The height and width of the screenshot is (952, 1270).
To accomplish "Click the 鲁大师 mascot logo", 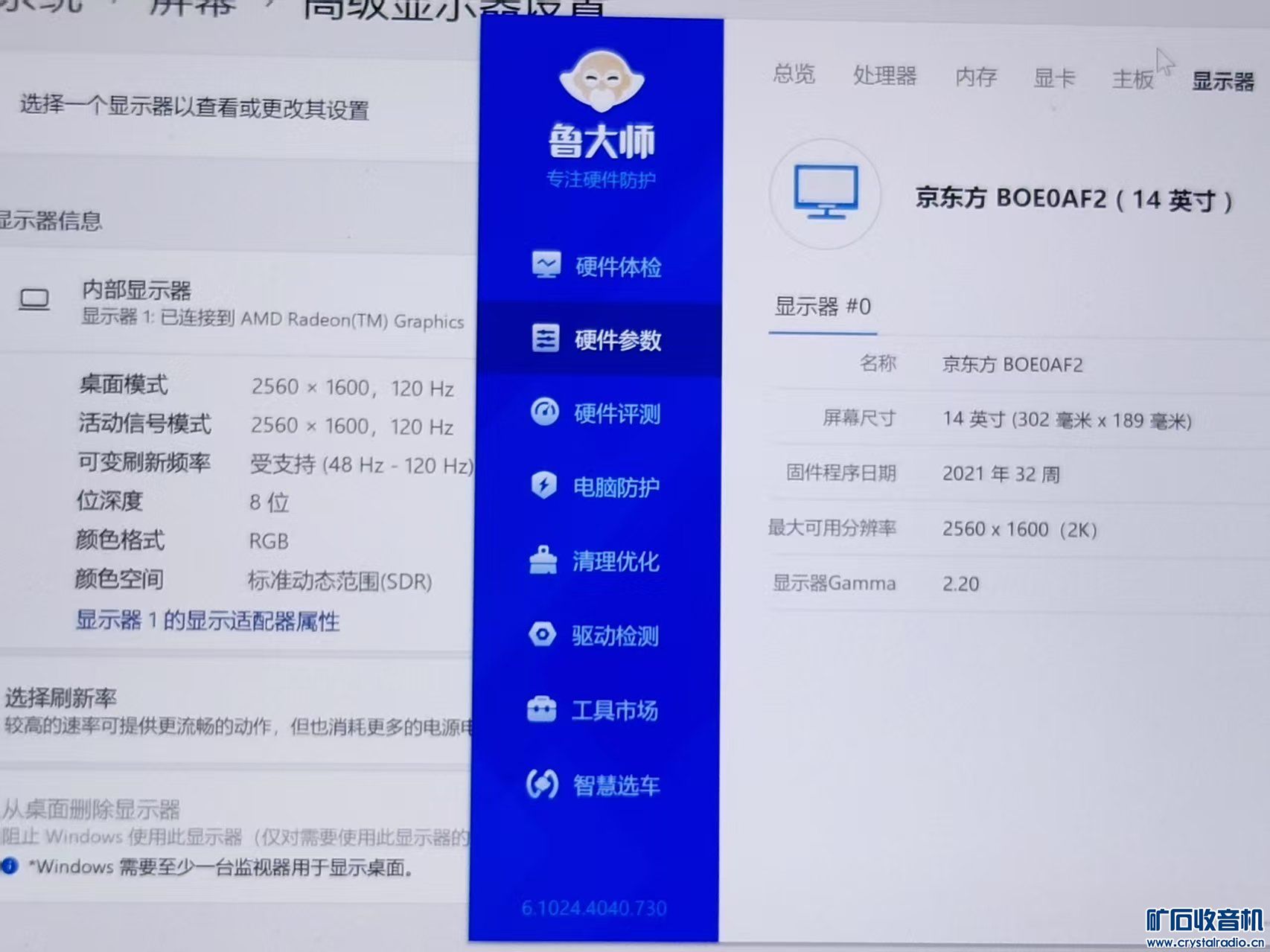I will (602, 81).
